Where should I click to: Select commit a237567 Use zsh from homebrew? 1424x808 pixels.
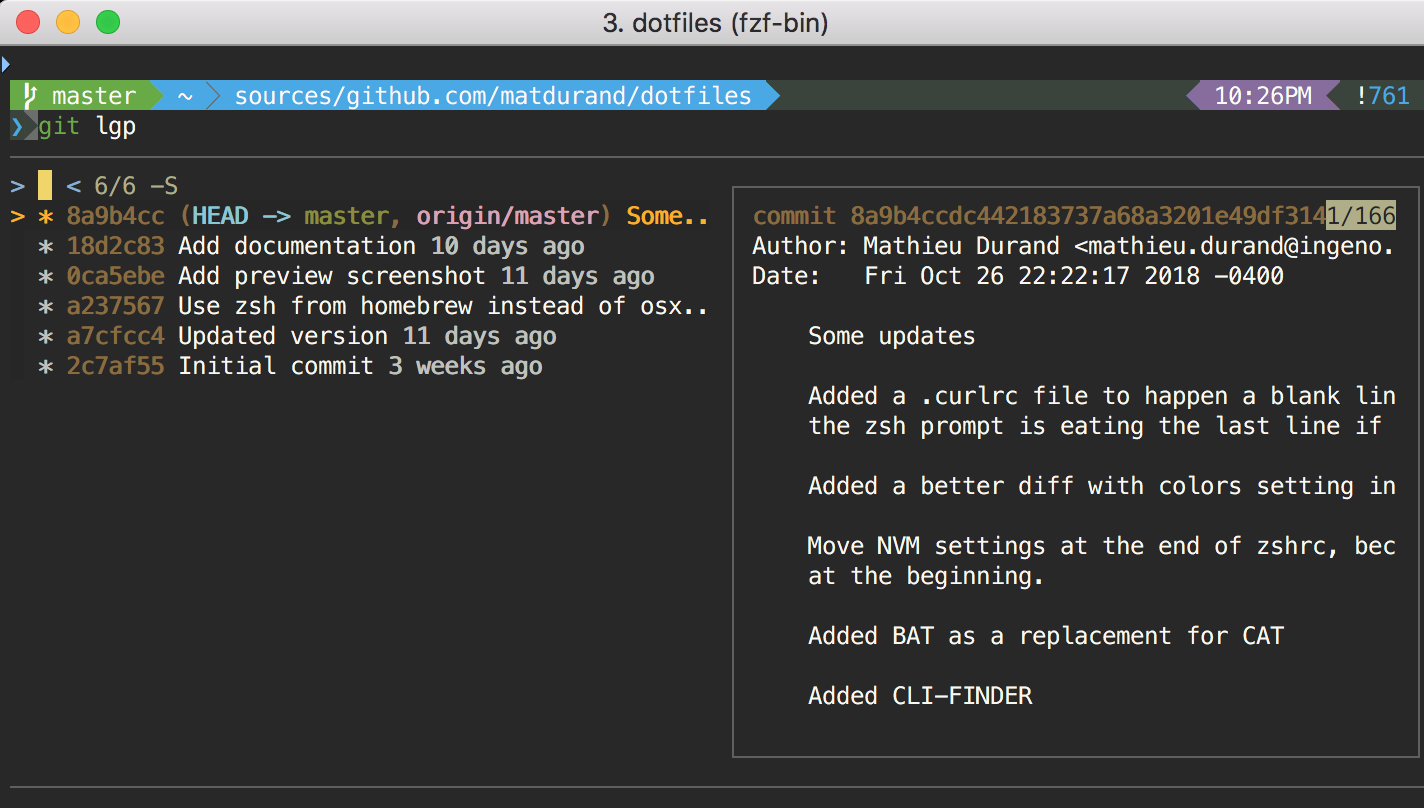click(x=374, y=306)
